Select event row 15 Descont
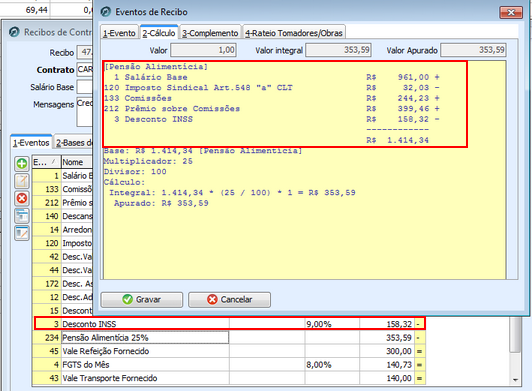Viewport: 532px width, 391px height. [x=62, y=311]
